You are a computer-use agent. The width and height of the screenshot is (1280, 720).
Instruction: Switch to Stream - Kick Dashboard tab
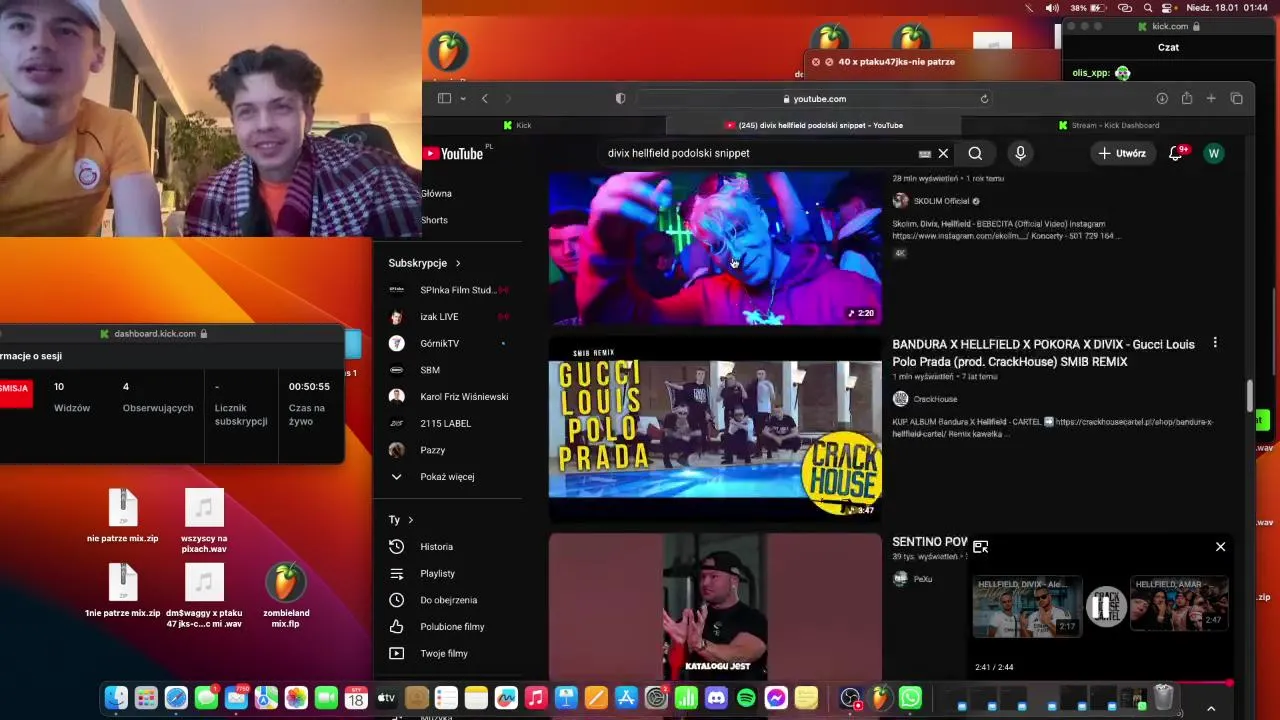coord(1108,125)
